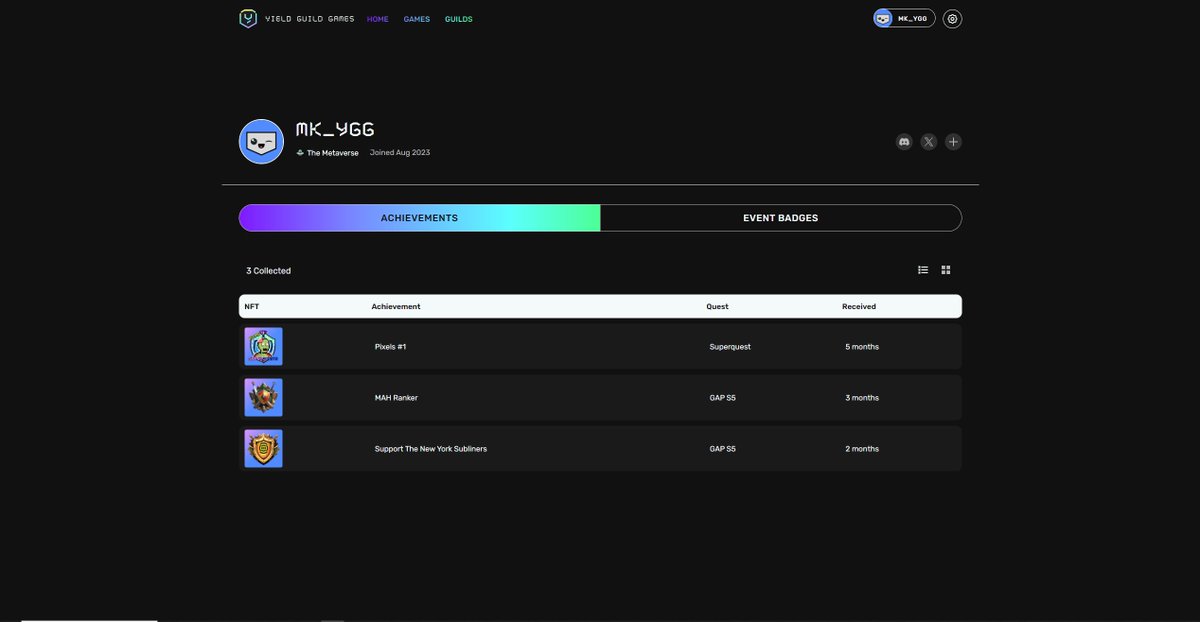This screenshot has height=622, width=1200.
Task: Click the large MK_YGG username heading
Action: pos(335,129)
